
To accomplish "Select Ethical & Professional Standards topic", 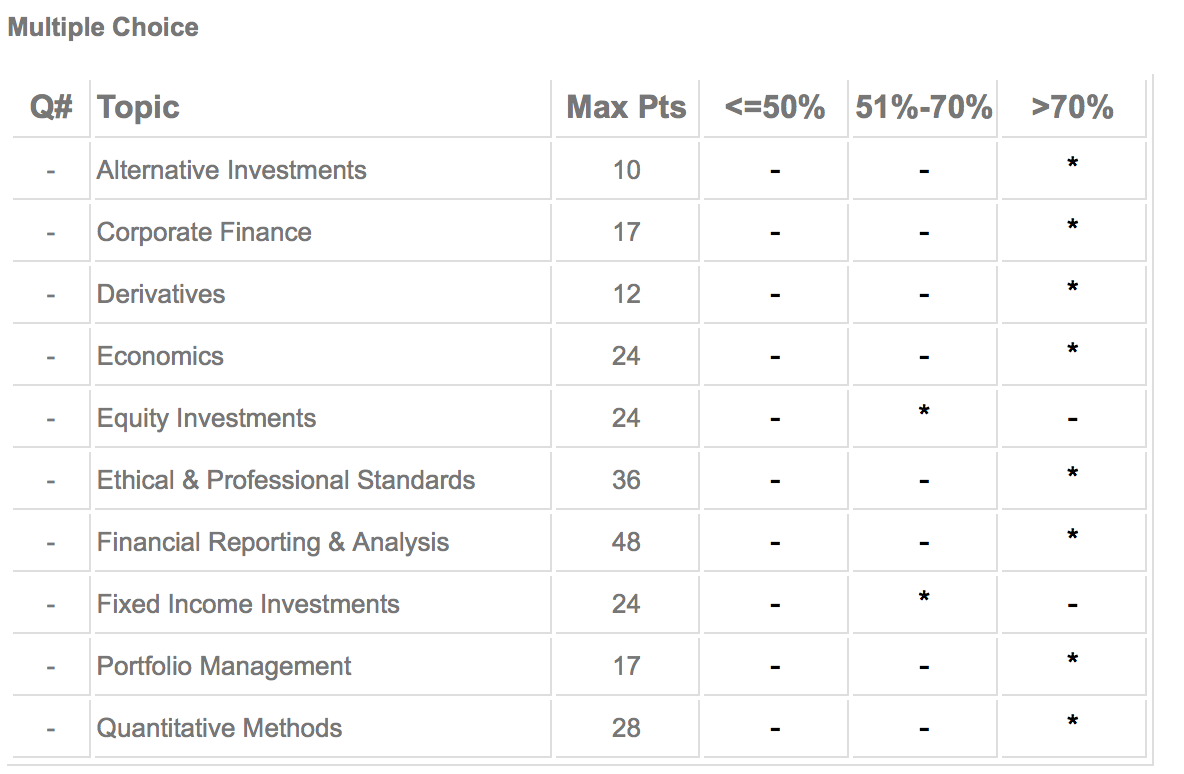I will [x=286, y=480].
